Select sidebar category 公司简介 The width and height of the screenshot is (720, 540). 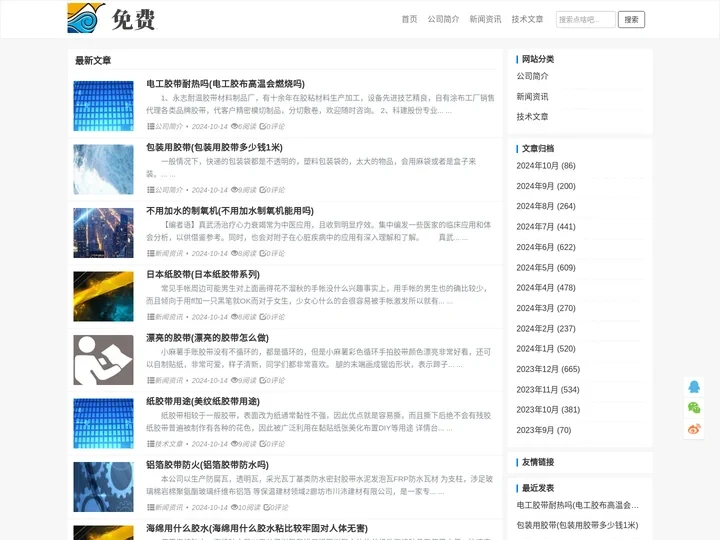point(532,76)
